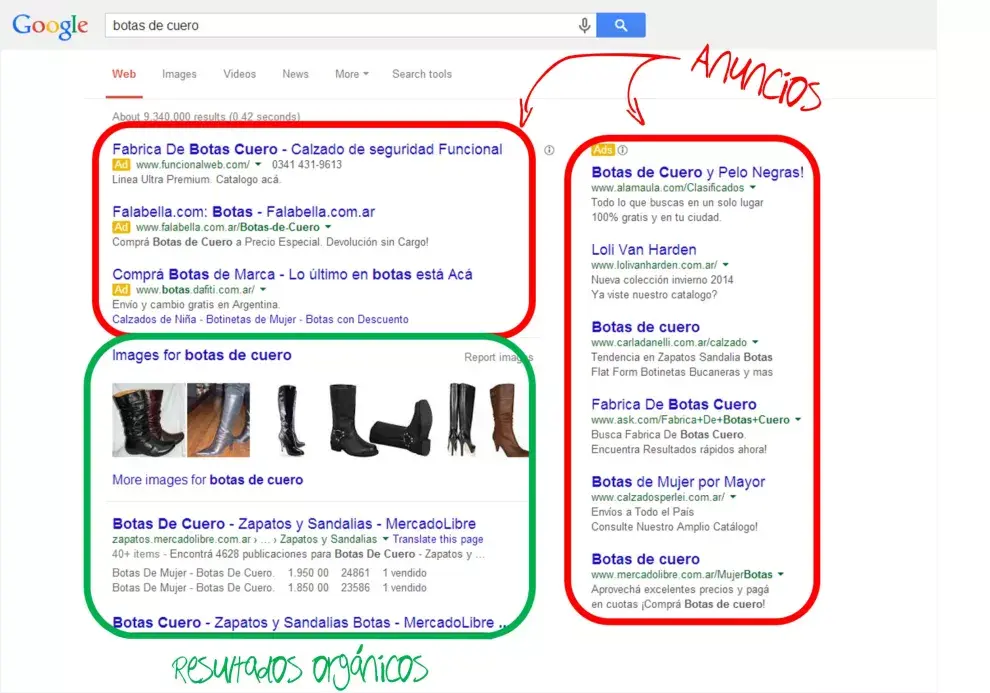Expand the arrow beside www.lolivanharden.com.ar

point(725,265)
